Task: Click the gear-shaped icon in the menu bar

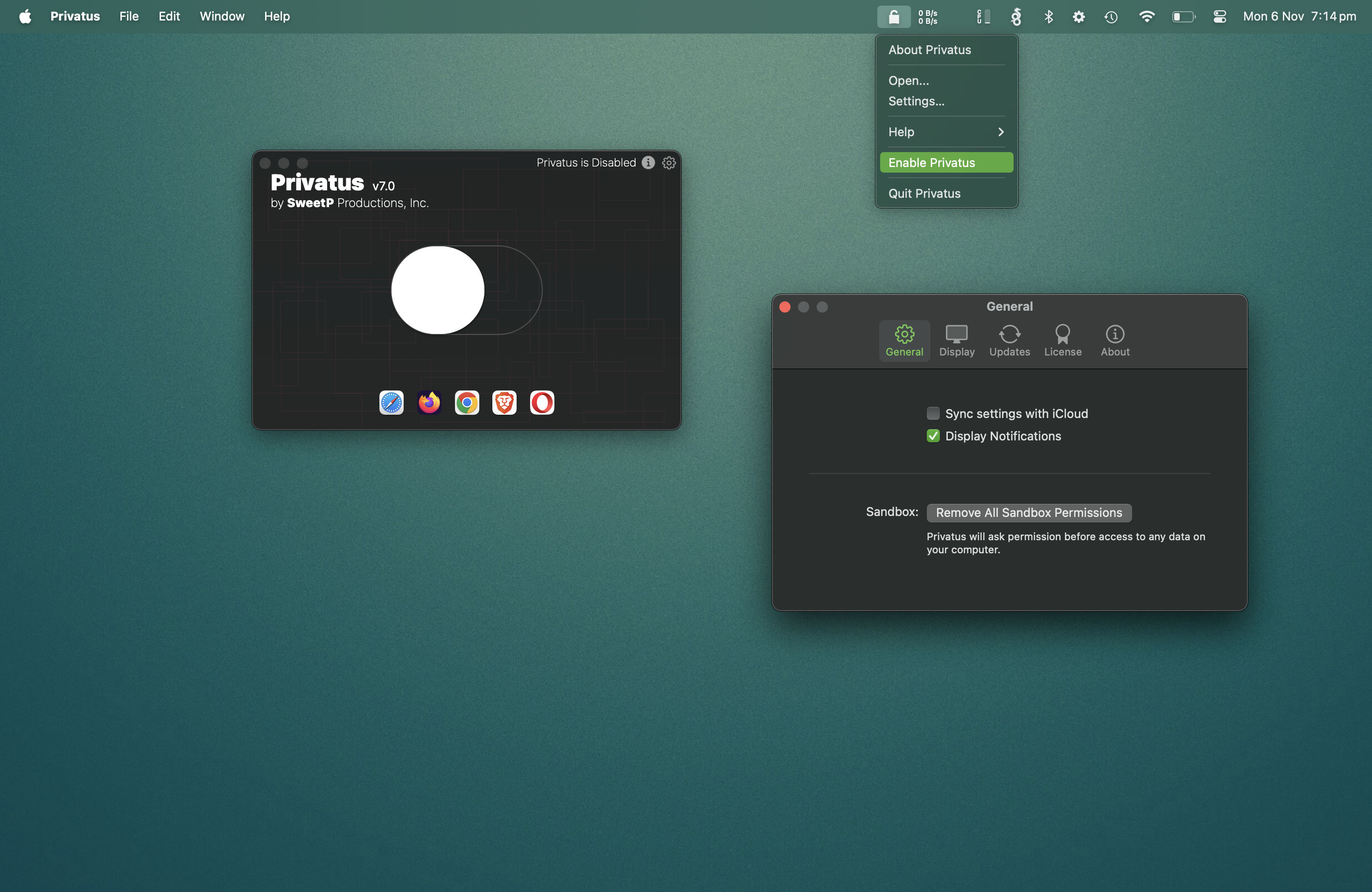Action: 1078,17
